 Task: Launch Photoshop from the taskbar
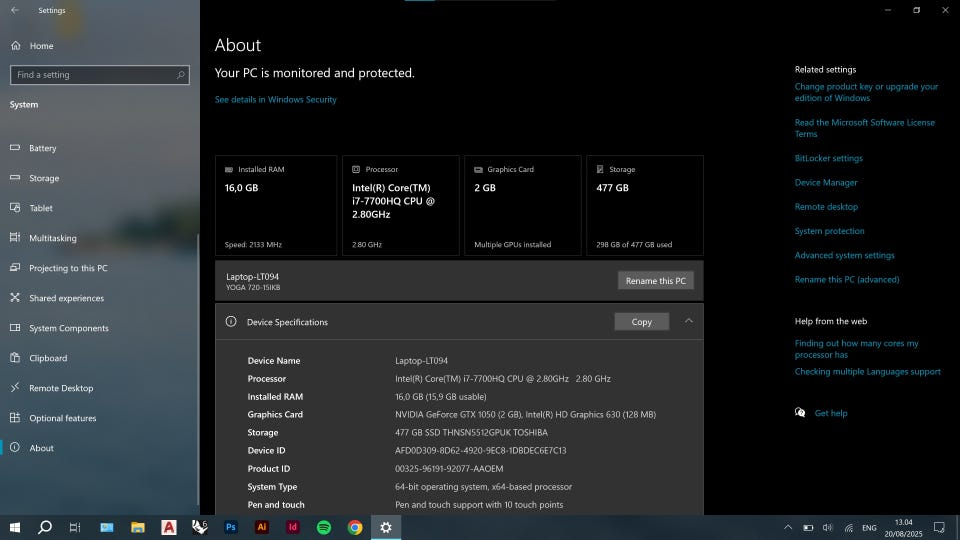[x=231, y=527]
